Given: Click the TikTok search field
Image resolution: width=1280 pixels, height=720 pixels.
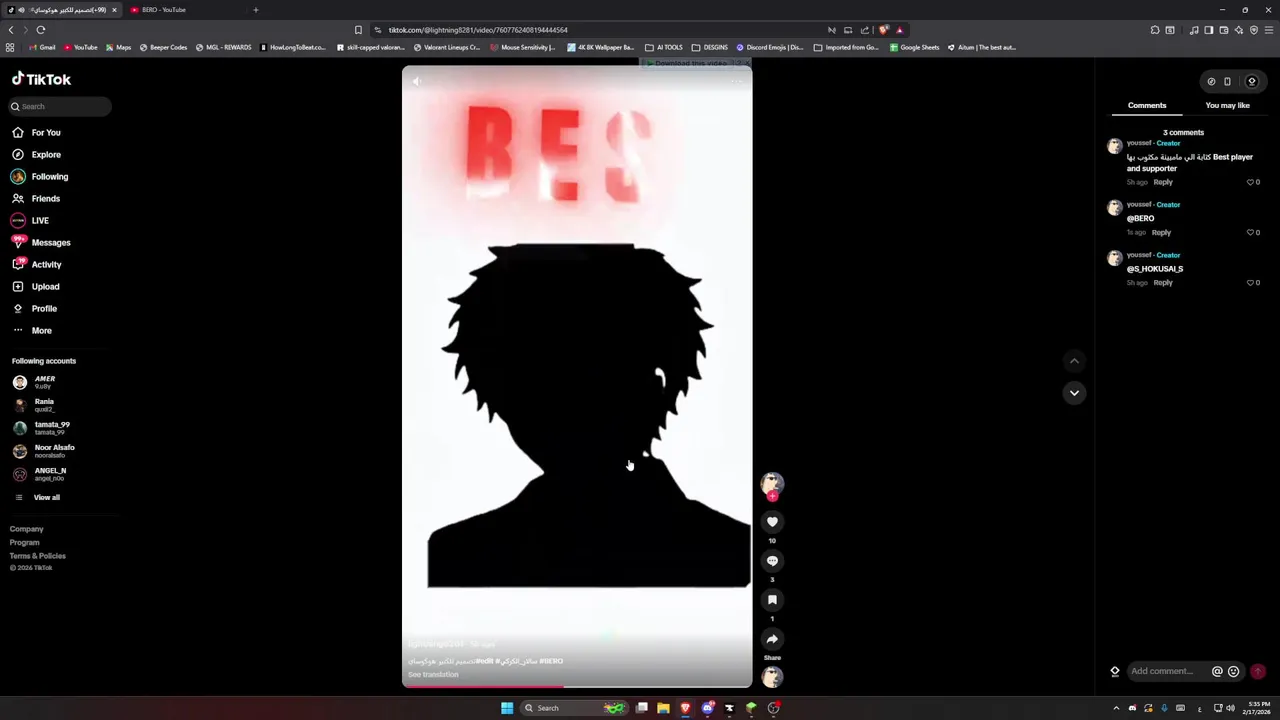Looking at the screenshot, I should pos(60,106).
